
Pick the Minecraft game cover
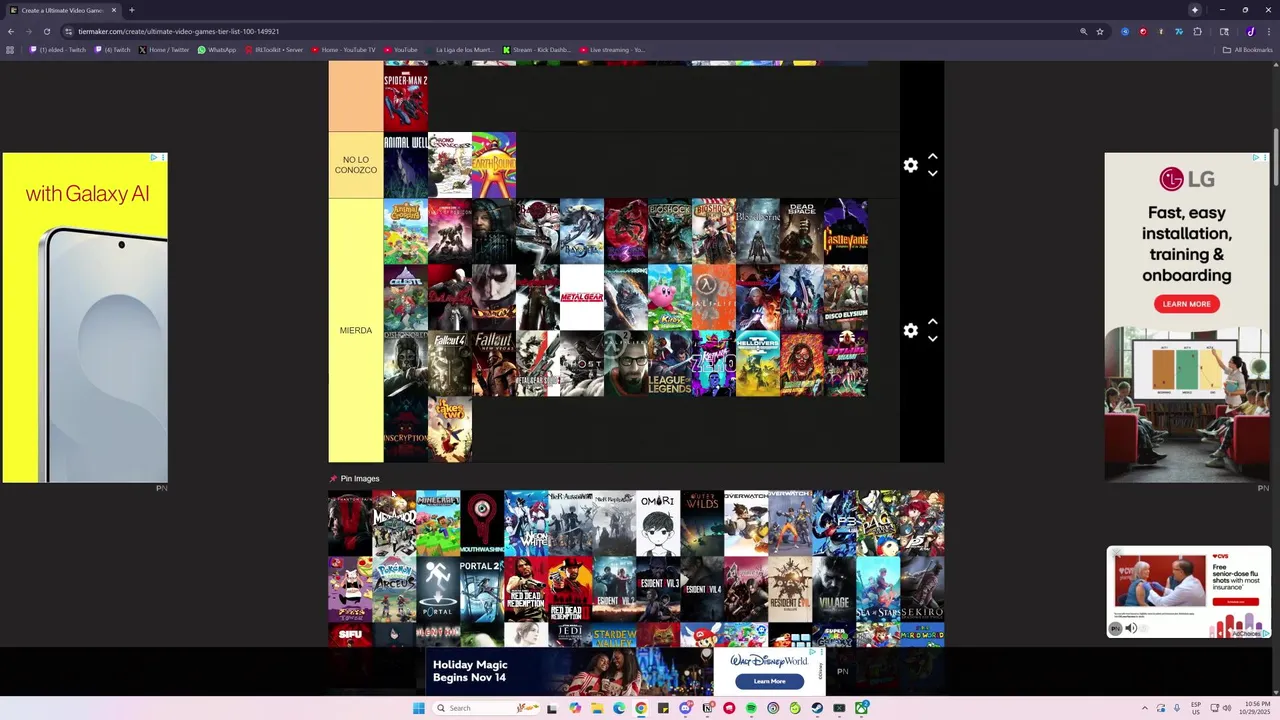pos(438,523)
